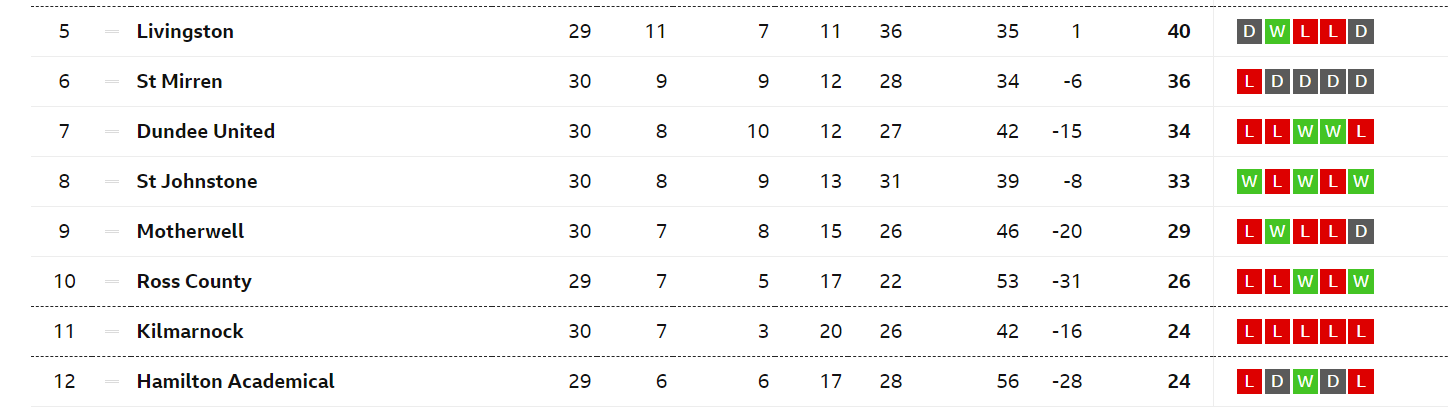Click St Mirren's red L form badge
Image resolution: width=1448 pixels, height=419 pixels.
pos(1249,81)
